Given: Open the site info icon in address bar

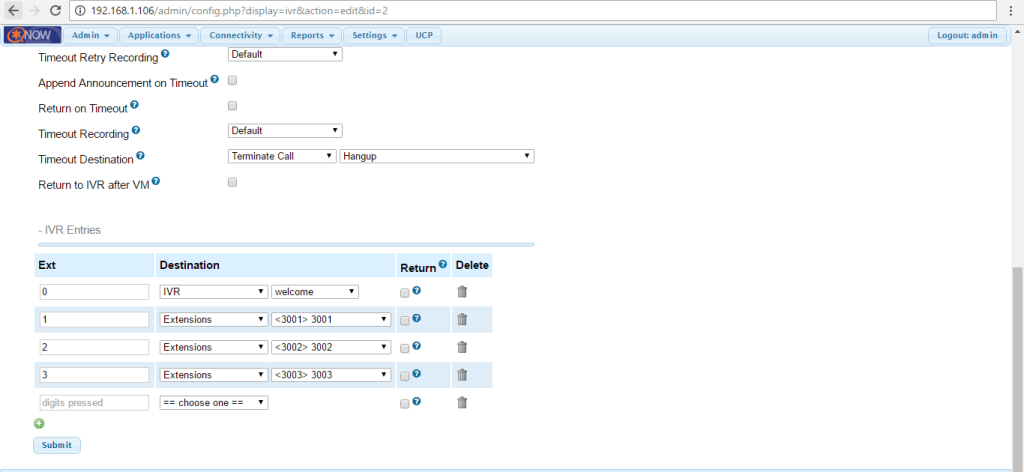Looking at the screenshot, I should 81,11.
